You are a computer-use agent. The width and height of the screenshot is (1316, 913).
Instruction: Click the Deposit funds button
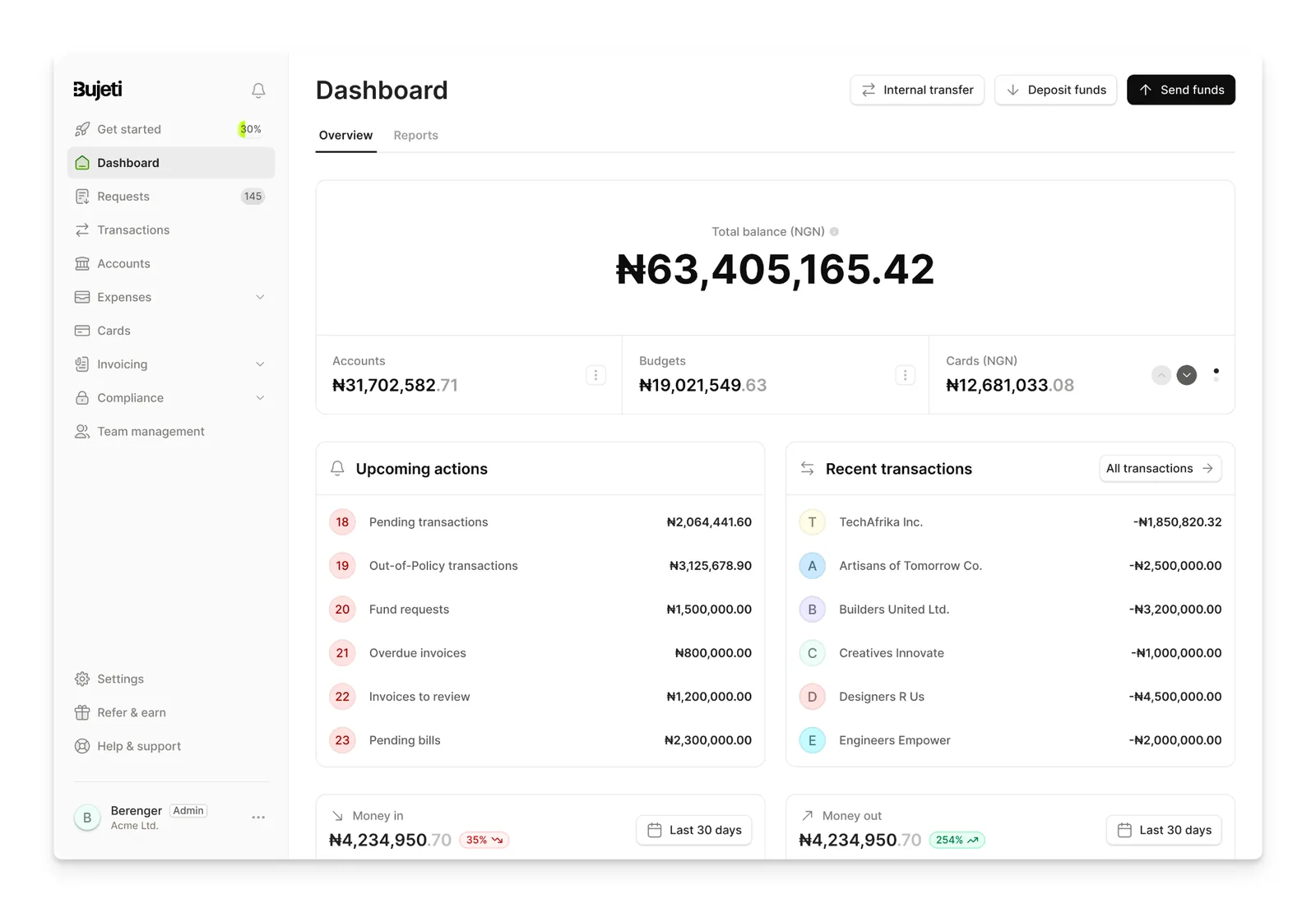[x=1055, y=90]
